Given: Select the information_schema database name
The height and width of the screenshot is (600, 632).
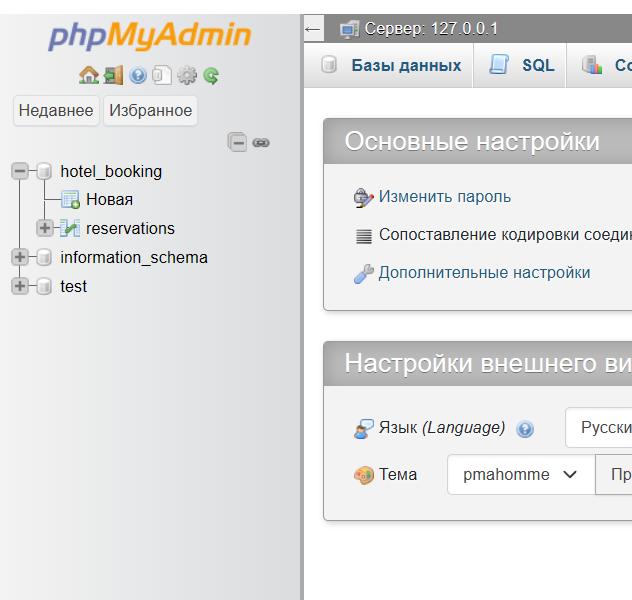Looking at the screenshot, I should 134,257.
